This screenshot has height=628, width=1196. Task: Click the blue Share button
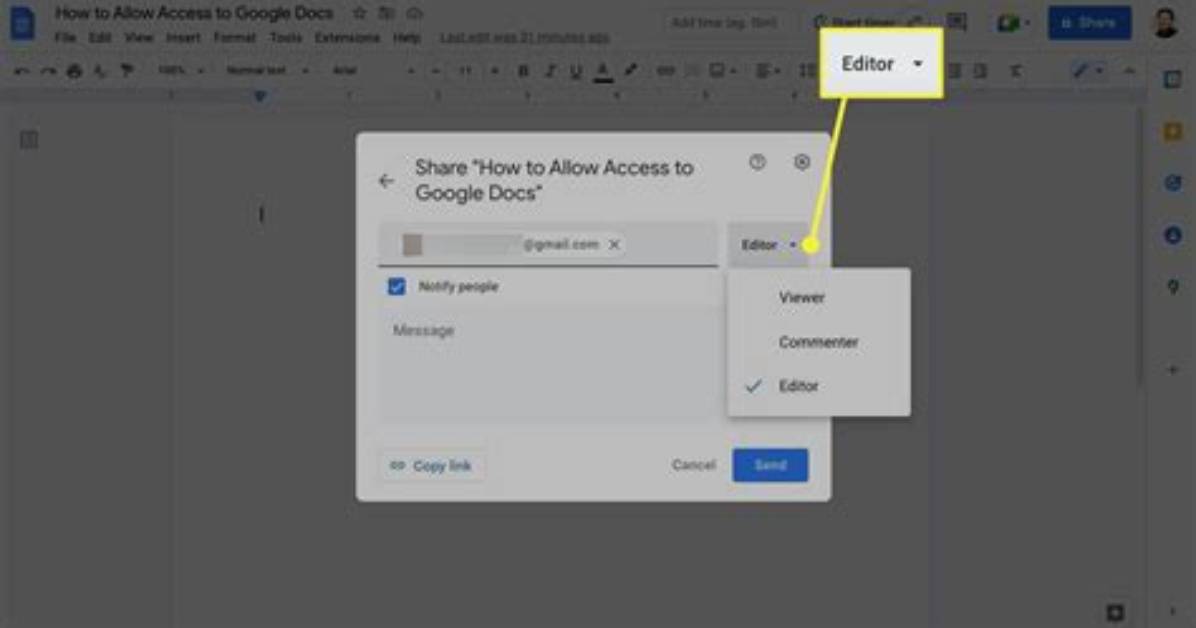[x=1089, y=23]
